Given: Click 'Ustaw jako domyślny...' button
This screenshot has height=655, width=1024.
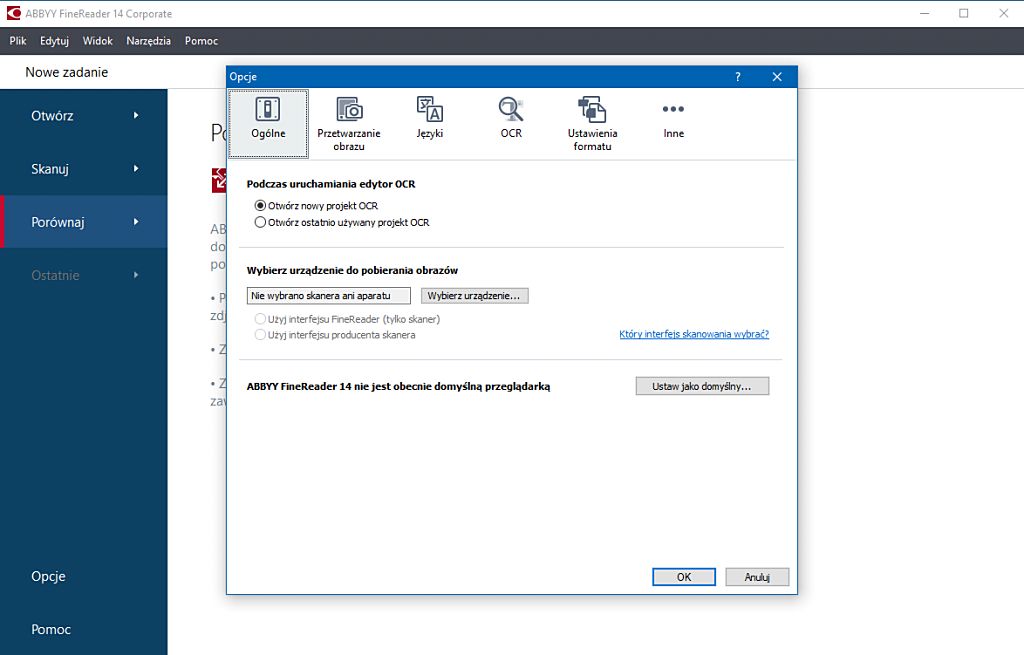Looking at the screenshot, I should click(x=702, y=386).
